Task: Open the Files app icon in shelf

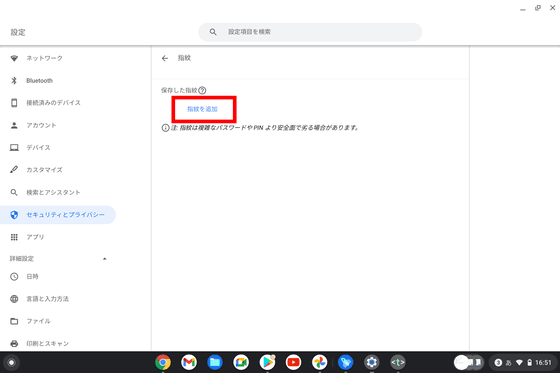Action: click(x=215, y=362)
